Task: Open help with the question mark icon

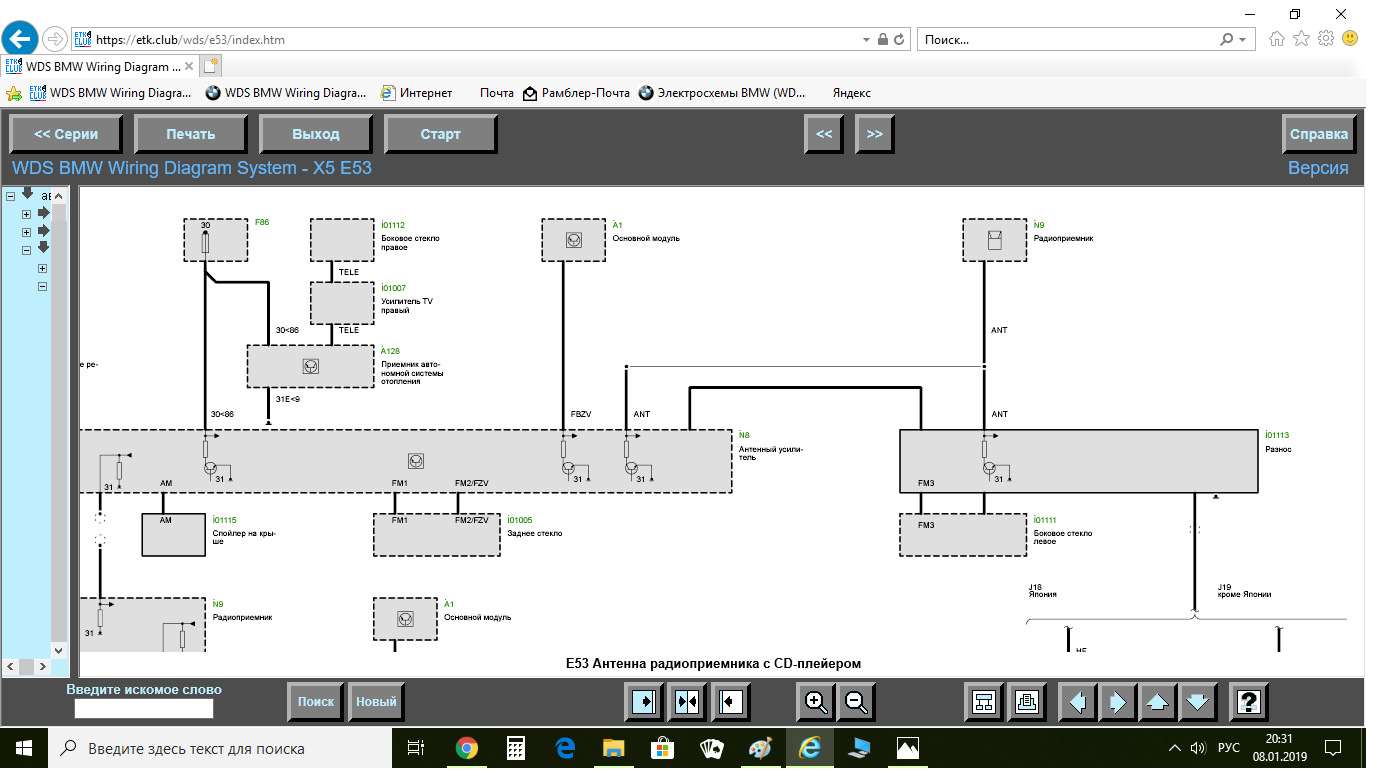Action: click(1250, 702)
